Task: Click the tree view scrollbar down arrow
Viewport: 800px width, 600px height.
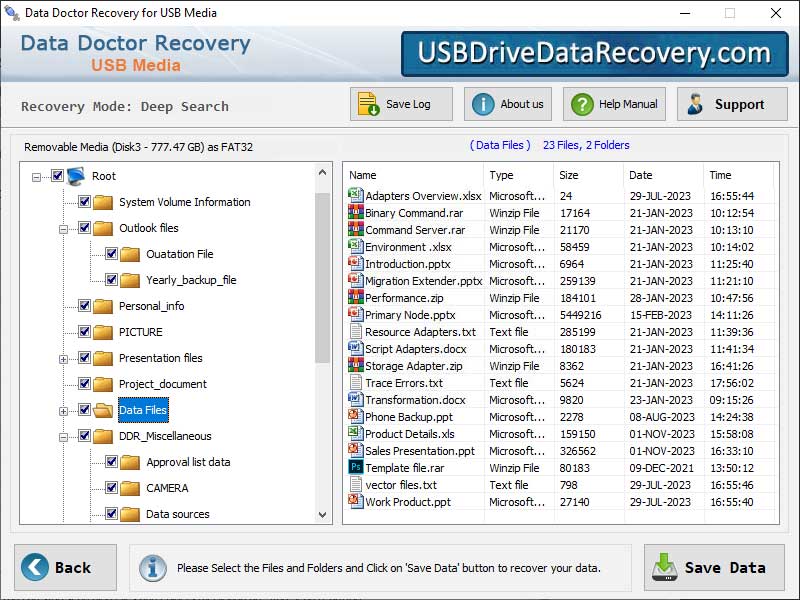Action: (322, 514)
